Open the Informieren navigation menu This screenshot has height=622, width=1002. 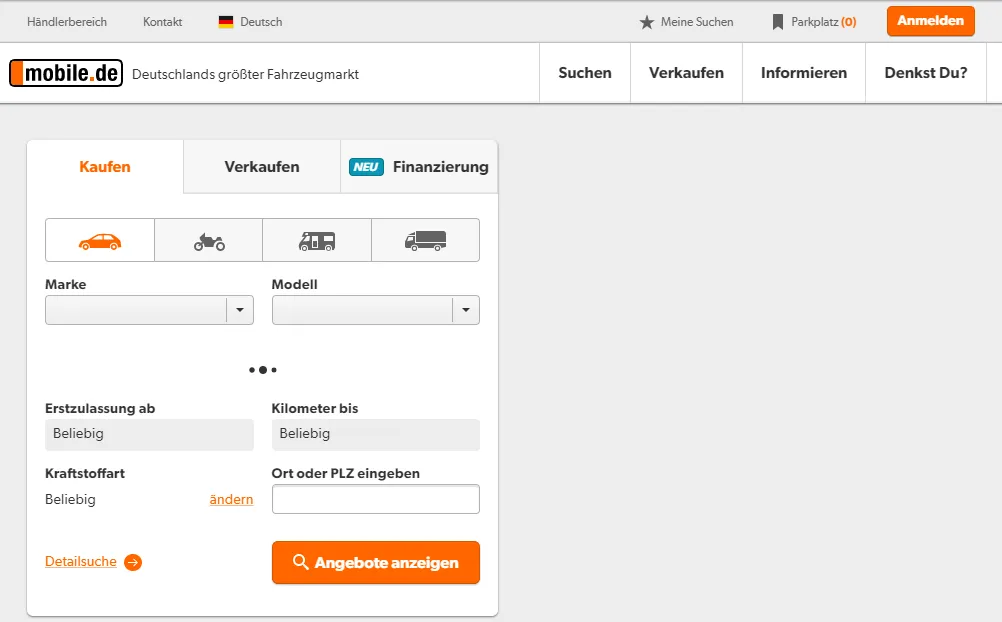click(804, 73)
